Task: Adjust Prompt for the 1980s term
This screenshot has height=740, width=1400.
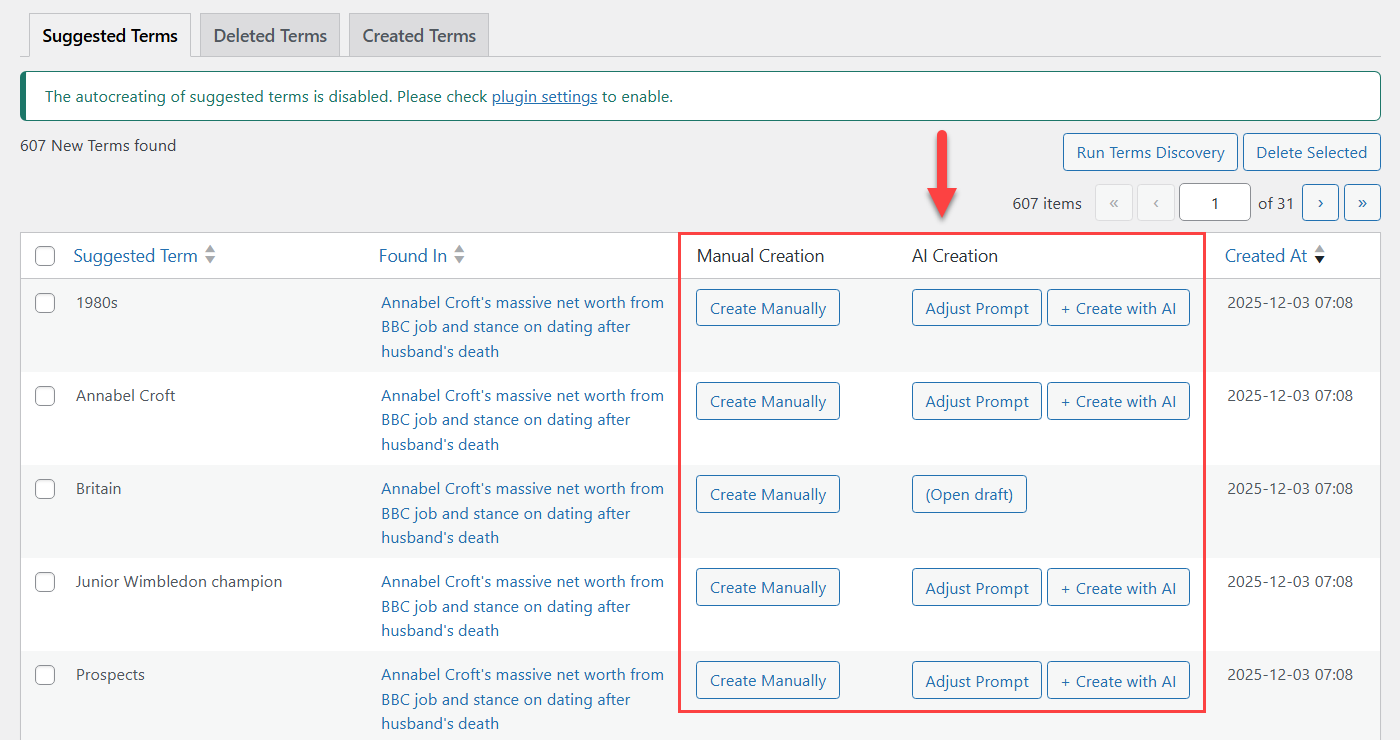Action: 976,307
